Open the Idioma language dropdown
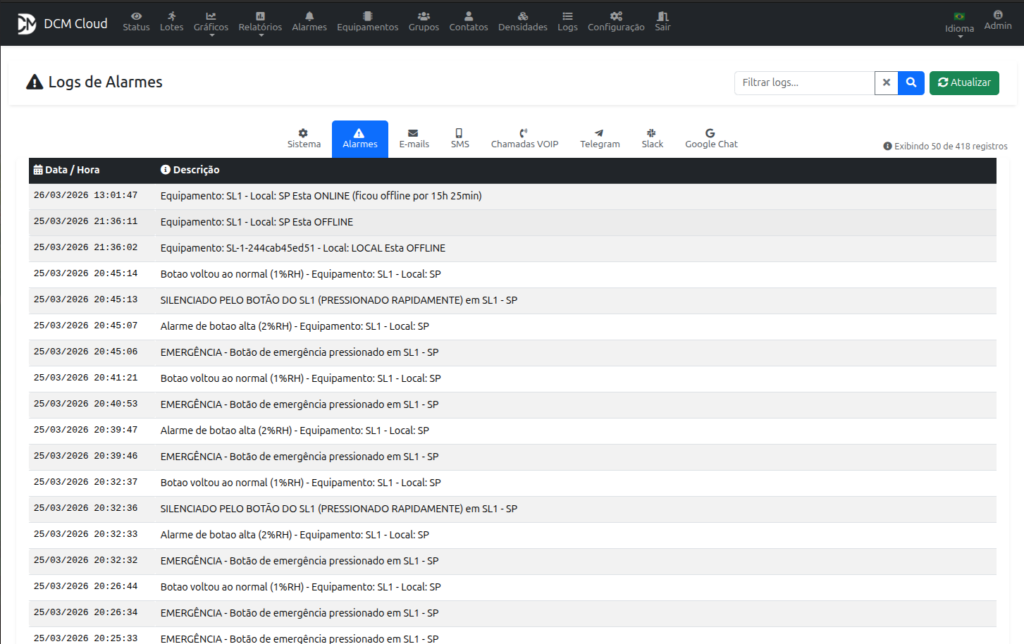 (959, 23)
